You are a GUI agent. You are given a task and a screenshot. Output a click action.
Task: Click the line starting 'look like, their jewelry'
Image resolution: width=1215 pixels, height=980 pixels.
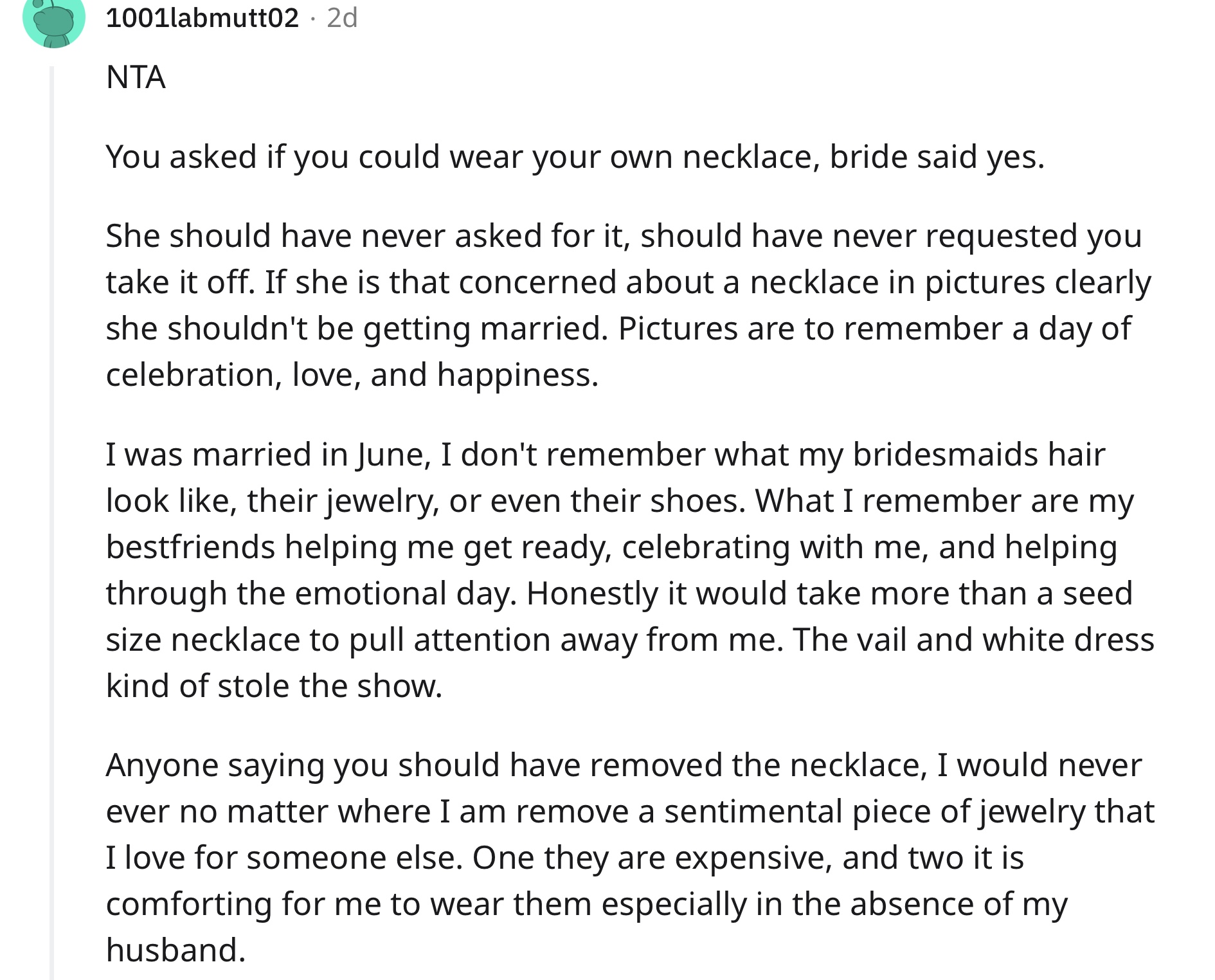pos(620,501)
